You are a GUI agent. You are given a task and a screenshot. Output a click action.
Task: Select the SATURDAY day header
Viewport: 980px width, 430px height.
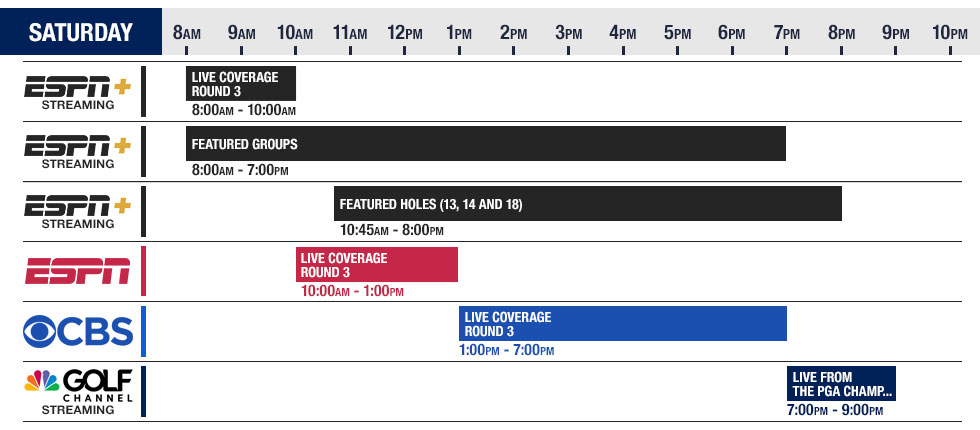pos(81,32)
